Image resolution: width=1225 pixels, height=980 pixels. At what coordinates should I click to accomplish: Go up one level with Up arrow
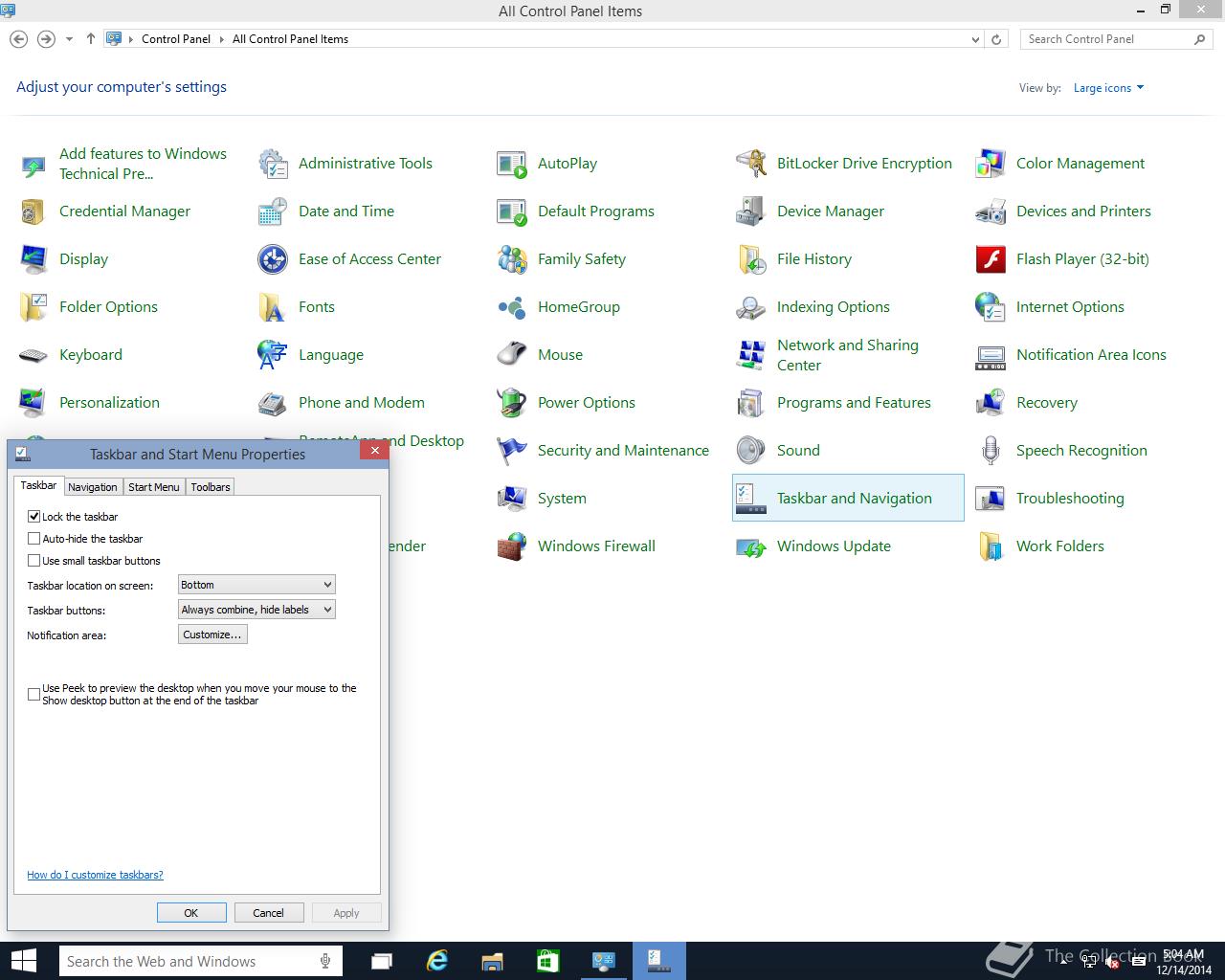point(91,39)
